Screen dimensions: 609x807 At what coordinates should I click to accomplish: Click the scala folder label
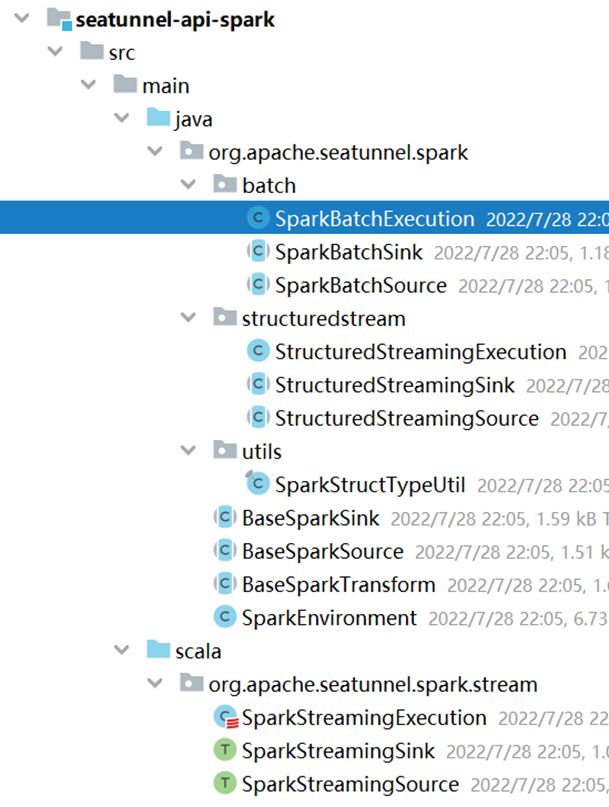pyautogui.click(x=198, y=652)
